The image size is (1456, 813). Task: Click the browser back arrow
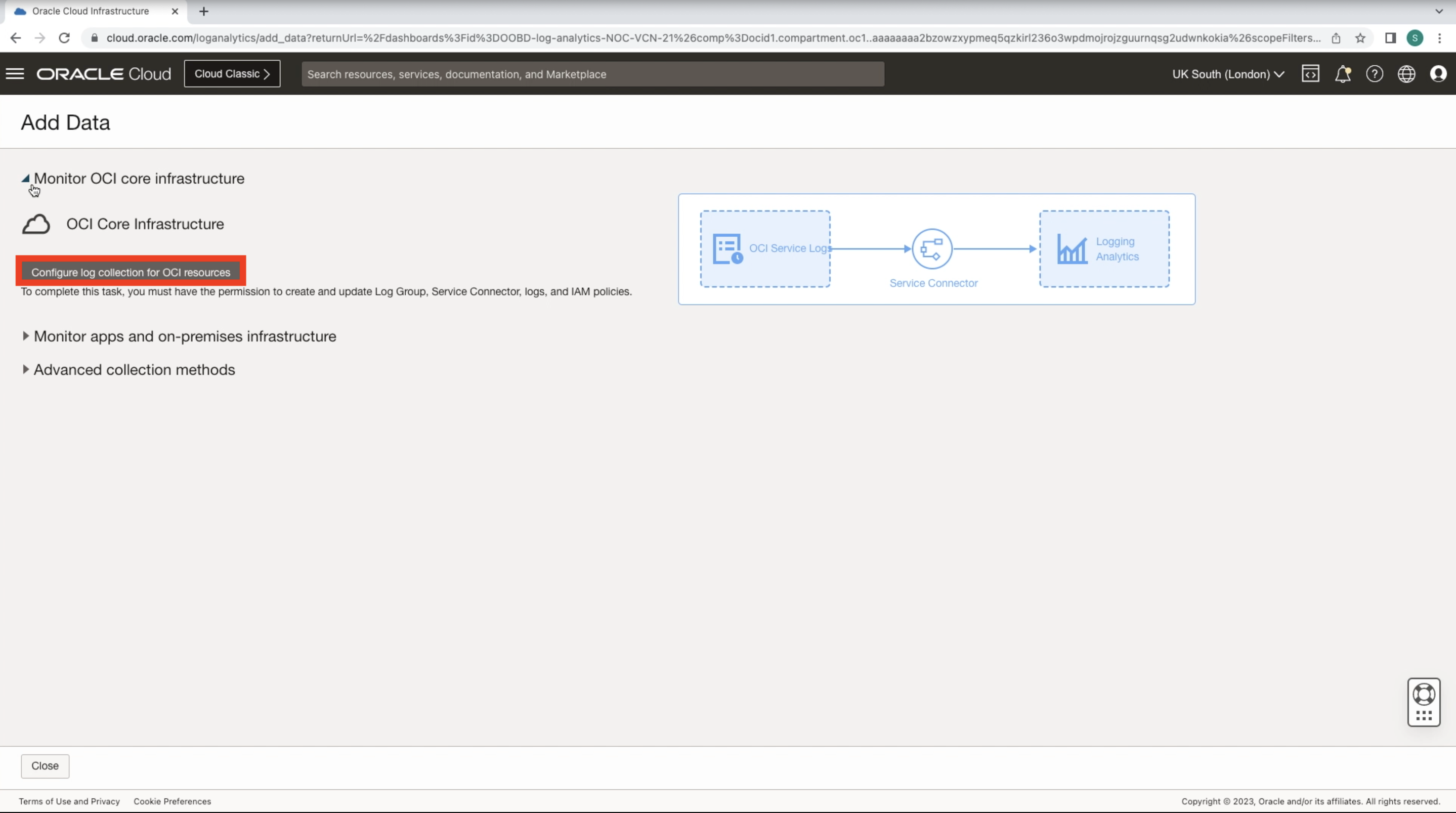click(15, 38)
